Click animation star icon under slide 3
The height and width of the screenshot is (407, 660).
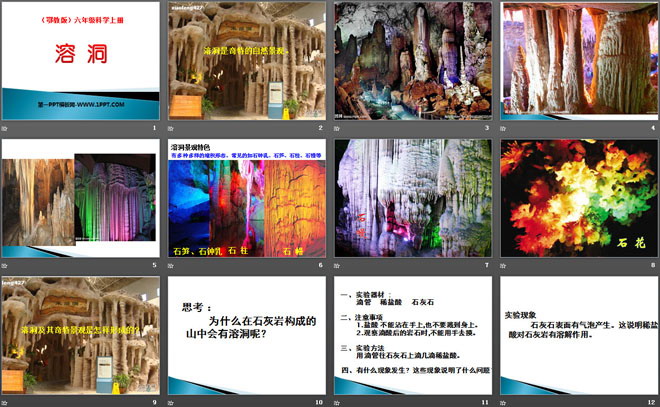(337, 128)
